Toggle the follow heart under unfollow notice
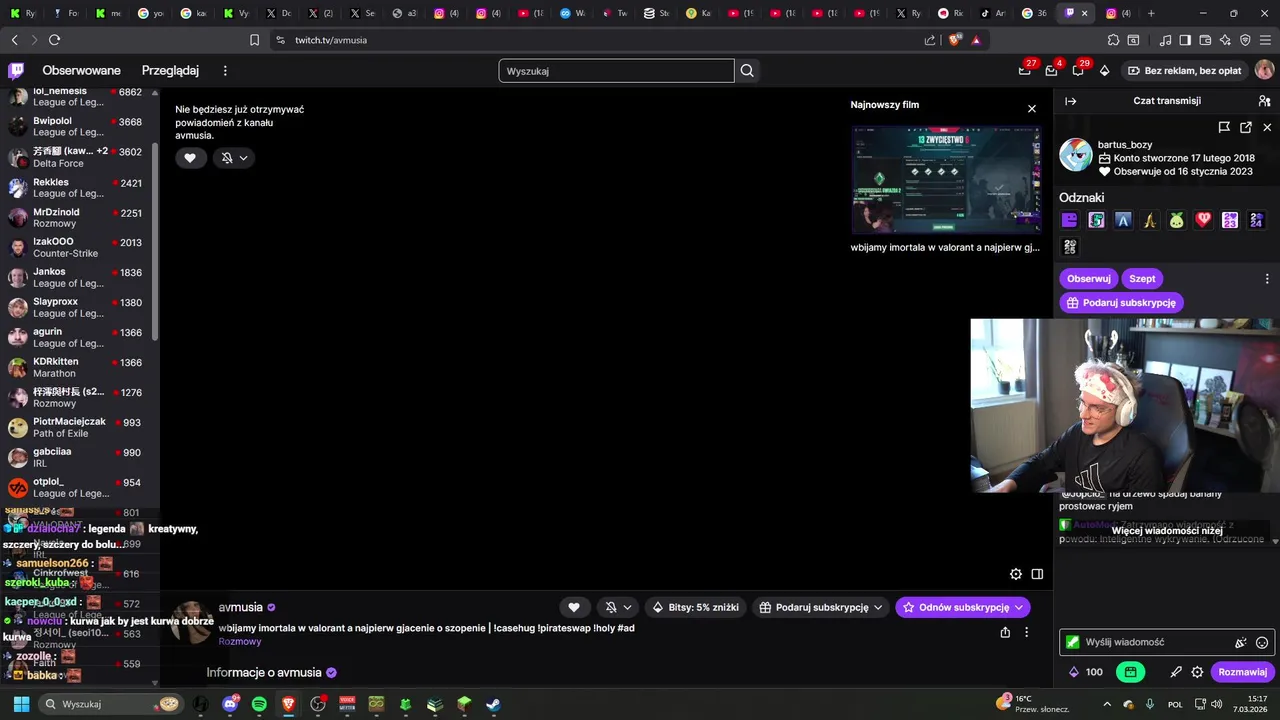The height and width of the screenshot is (720, 1280). point(190,158)
